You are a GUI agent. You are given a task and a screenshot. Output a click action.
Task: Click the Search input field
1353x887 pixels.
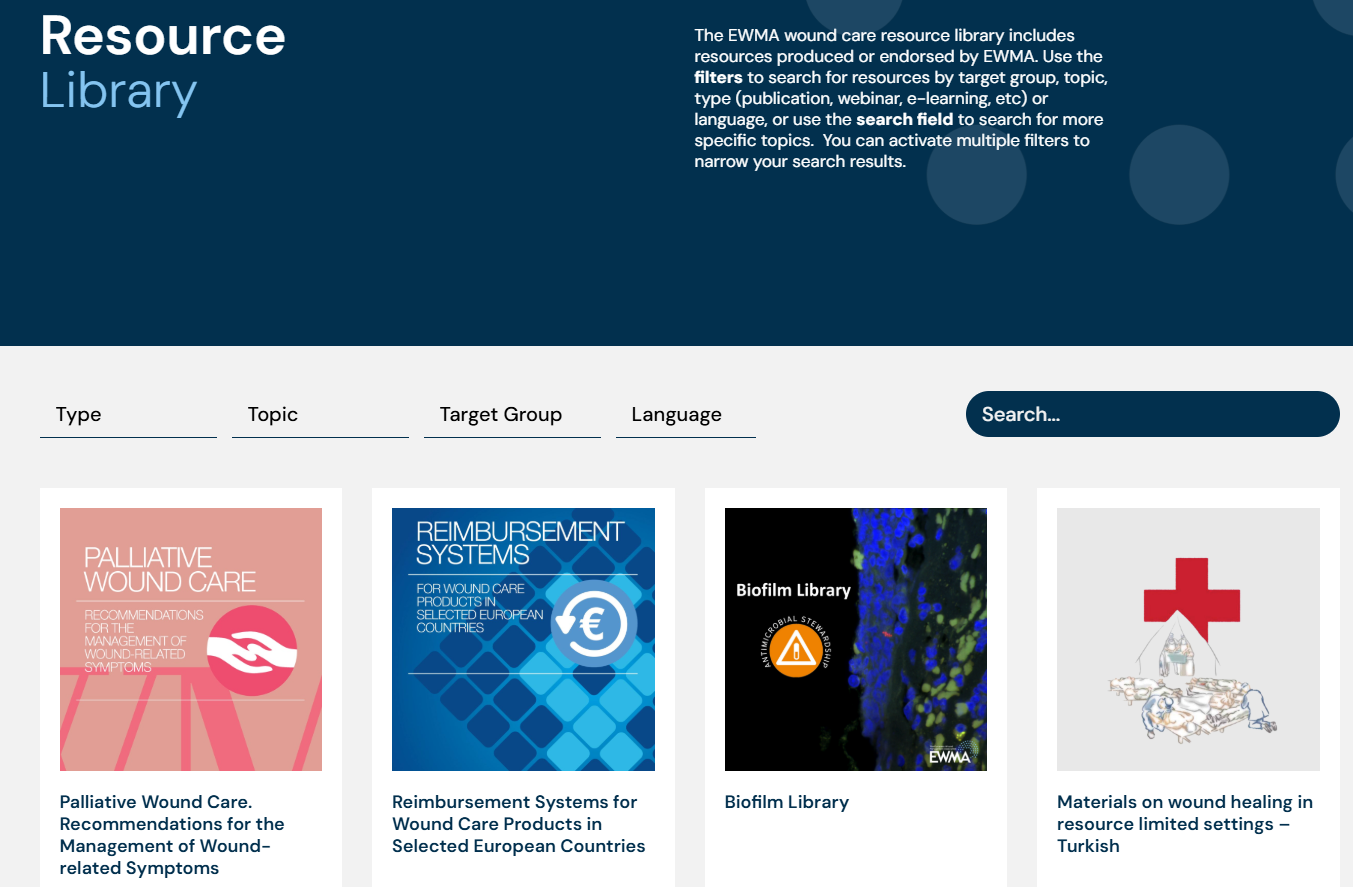1152,414
